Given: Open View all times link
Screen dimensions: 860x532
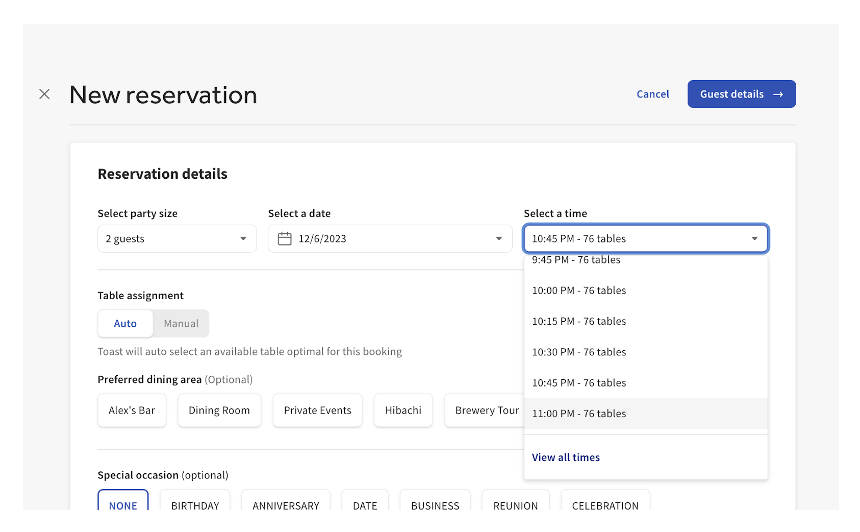Looking at the screenshot, I should tap(566, 458).
